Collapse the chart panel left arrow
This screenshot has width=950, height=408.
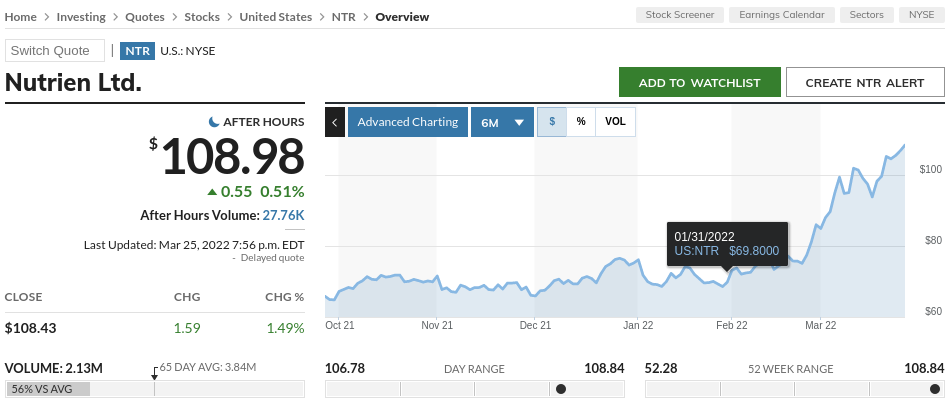[x=335, y=122]
